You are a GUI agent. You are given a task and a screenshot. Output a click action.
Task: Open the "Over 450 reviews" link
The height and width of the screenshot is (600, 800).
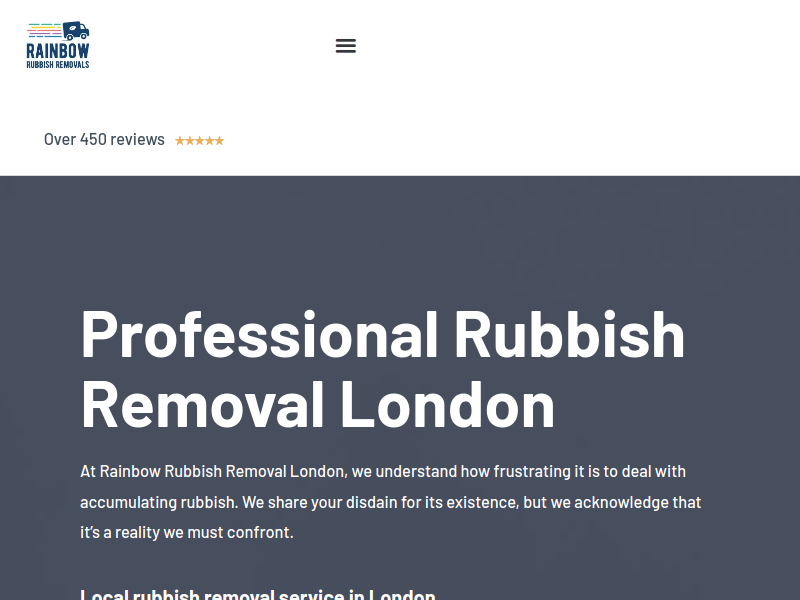tap(104, 139)
